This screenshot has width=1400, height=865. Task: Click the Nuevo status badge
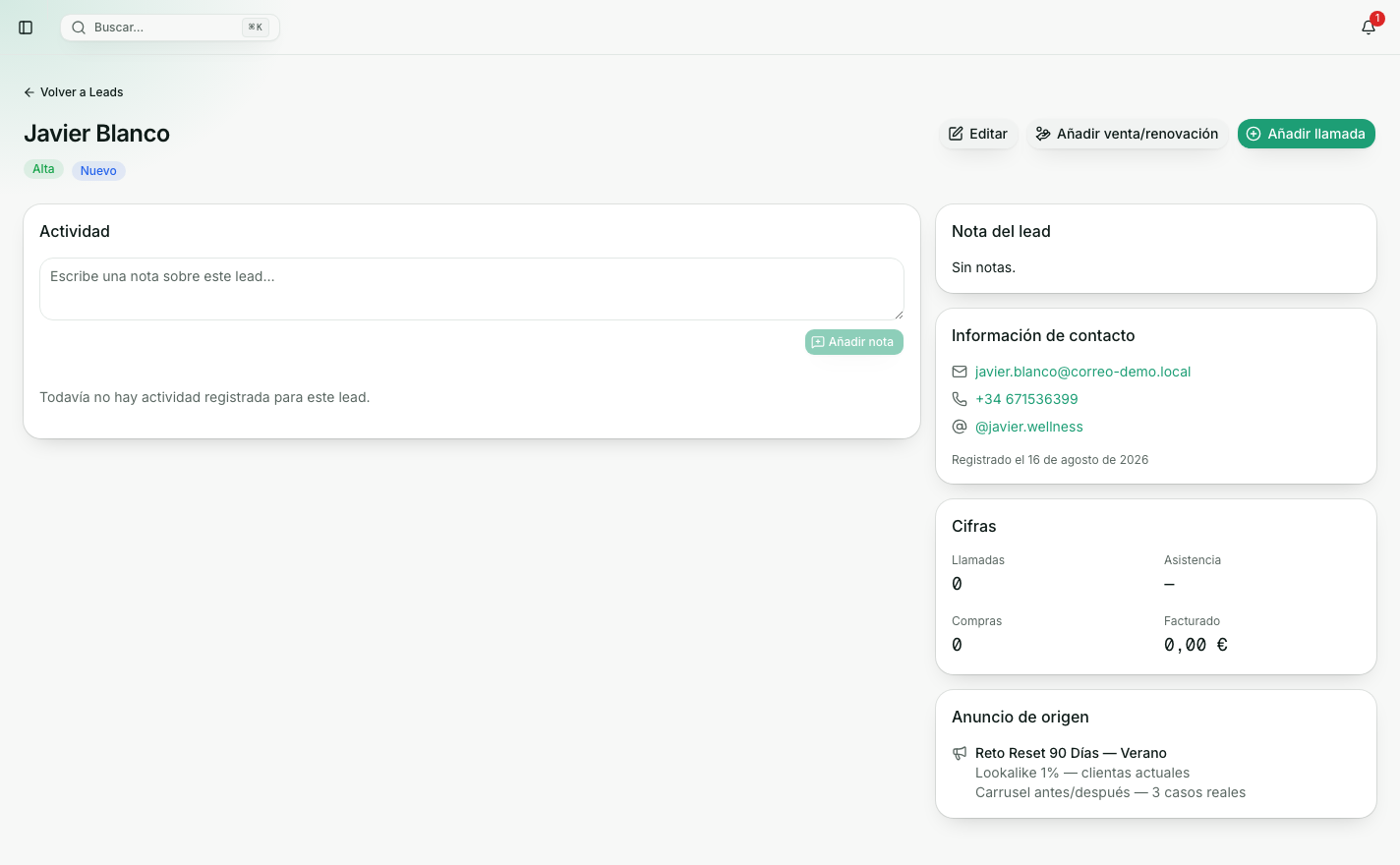click(98, 171)
